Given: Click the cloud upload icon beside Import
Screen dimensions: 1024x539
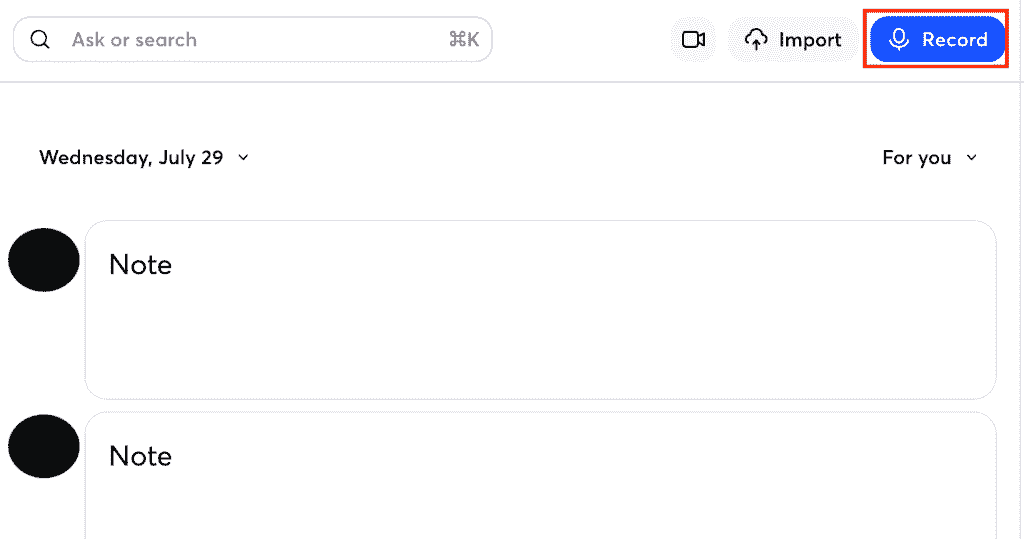Looking at the screenshot, I should tap(756, 39).
